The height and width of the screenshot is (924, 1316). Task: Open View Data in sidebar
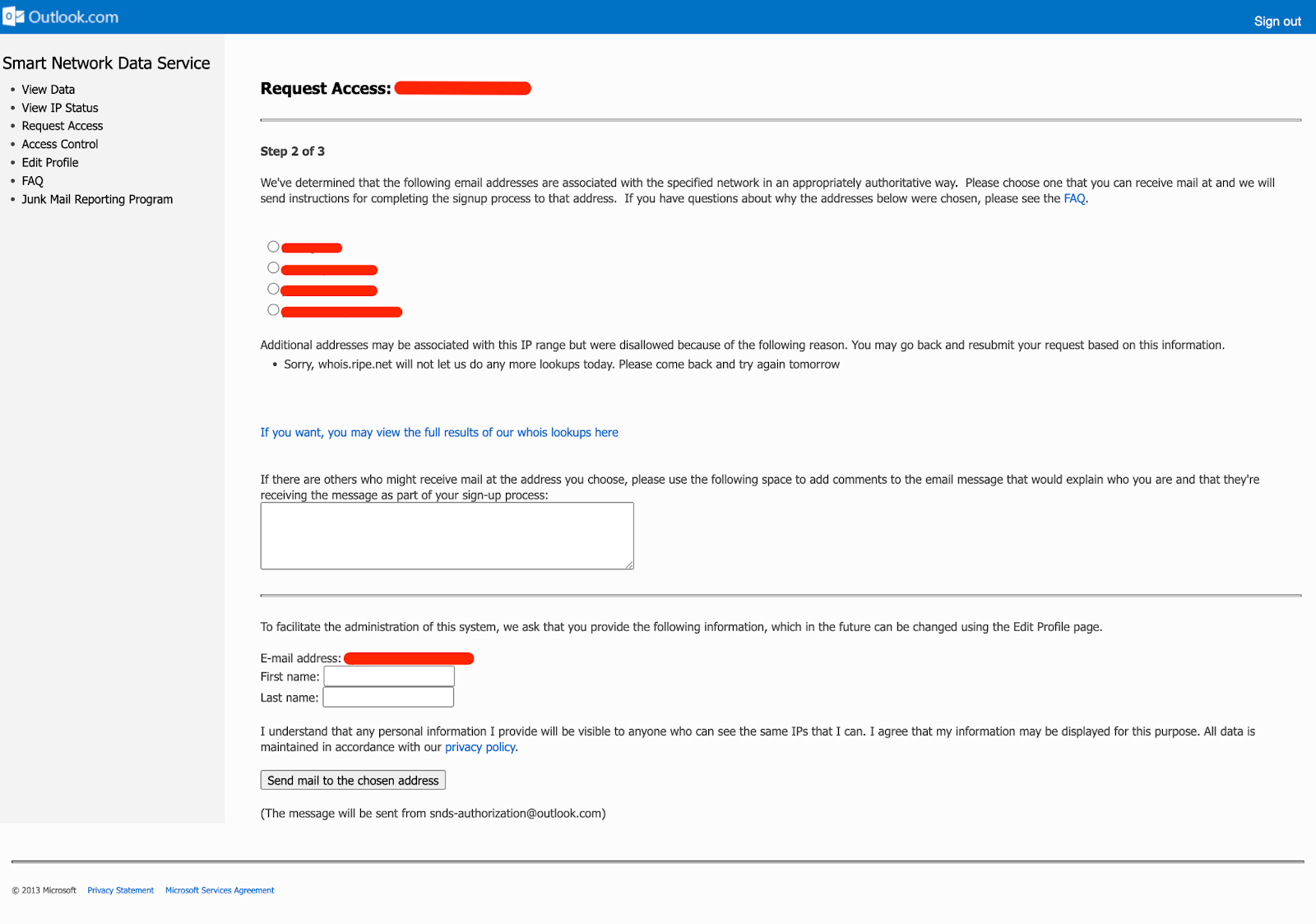(48, 90)
